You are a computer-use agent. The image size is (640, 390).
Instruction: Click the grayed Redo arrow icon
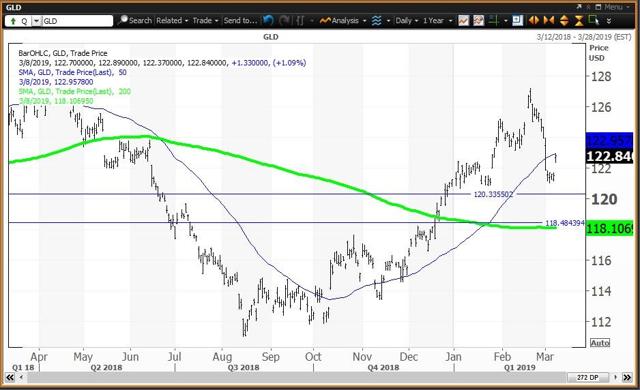[284, 20]
